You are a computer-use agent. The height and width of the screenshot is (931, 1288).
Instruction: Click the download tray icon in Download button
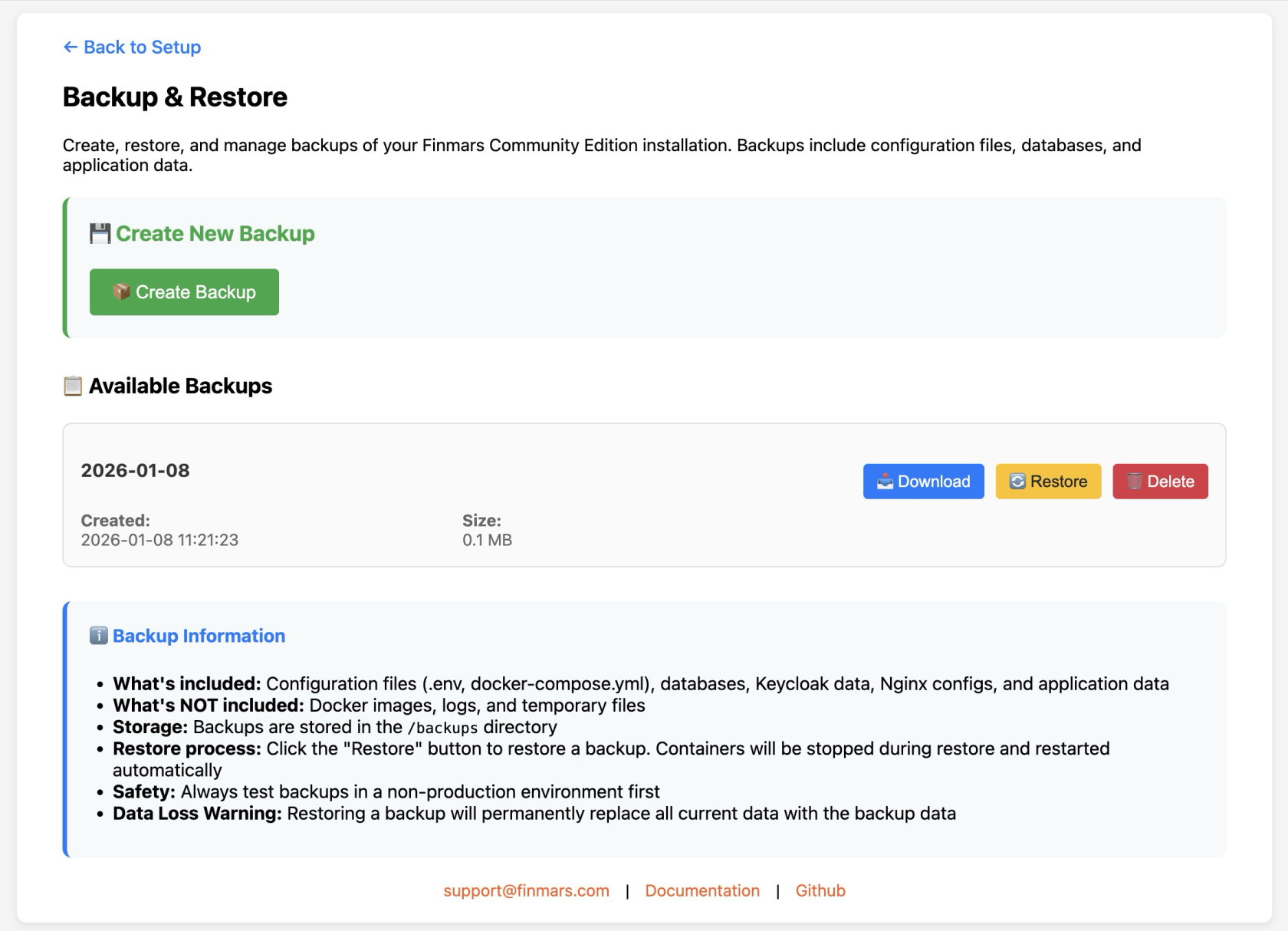[x=885, y=482]
